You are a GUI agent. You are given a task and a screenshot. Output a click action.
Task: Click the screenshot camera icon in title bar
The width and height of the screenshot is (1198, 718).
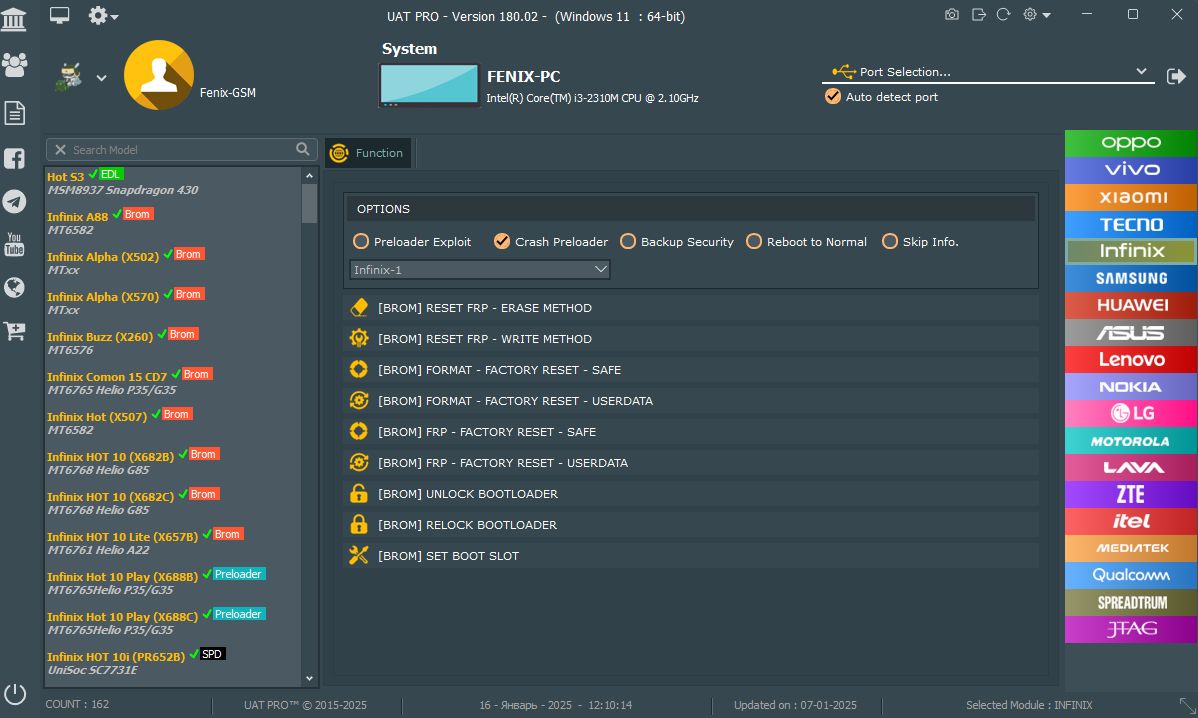(951, 15)
